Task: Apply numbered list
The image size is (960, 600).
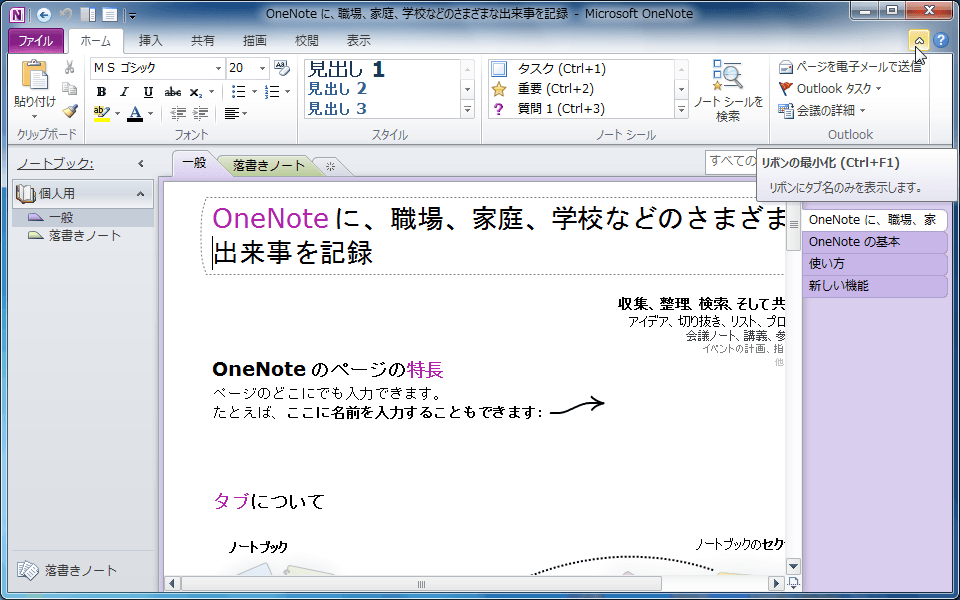Action: 272,92
